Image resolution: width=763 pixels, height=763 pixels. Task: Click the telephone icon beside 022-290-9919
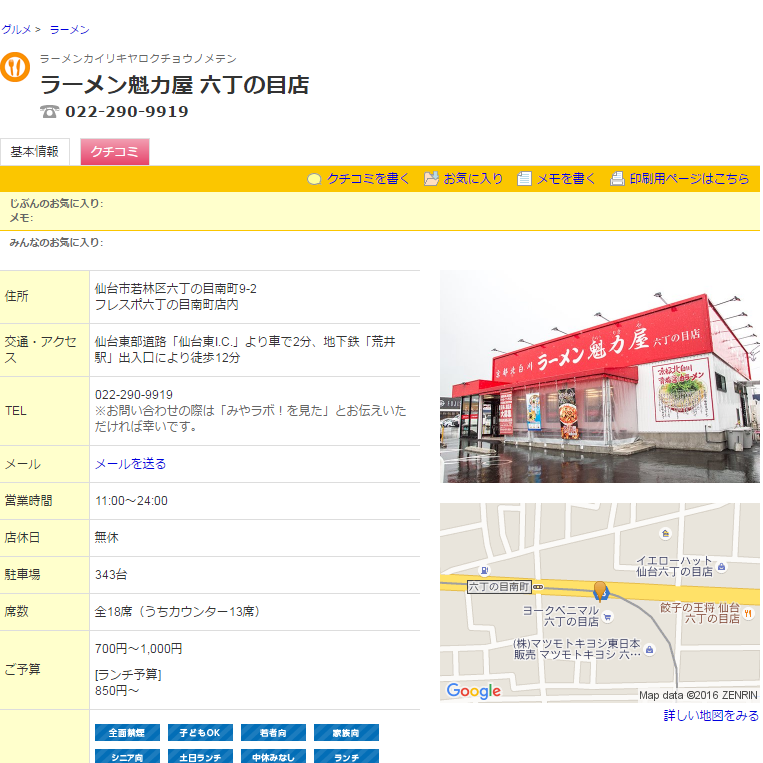pyautogui.click(x=49, y=111)
